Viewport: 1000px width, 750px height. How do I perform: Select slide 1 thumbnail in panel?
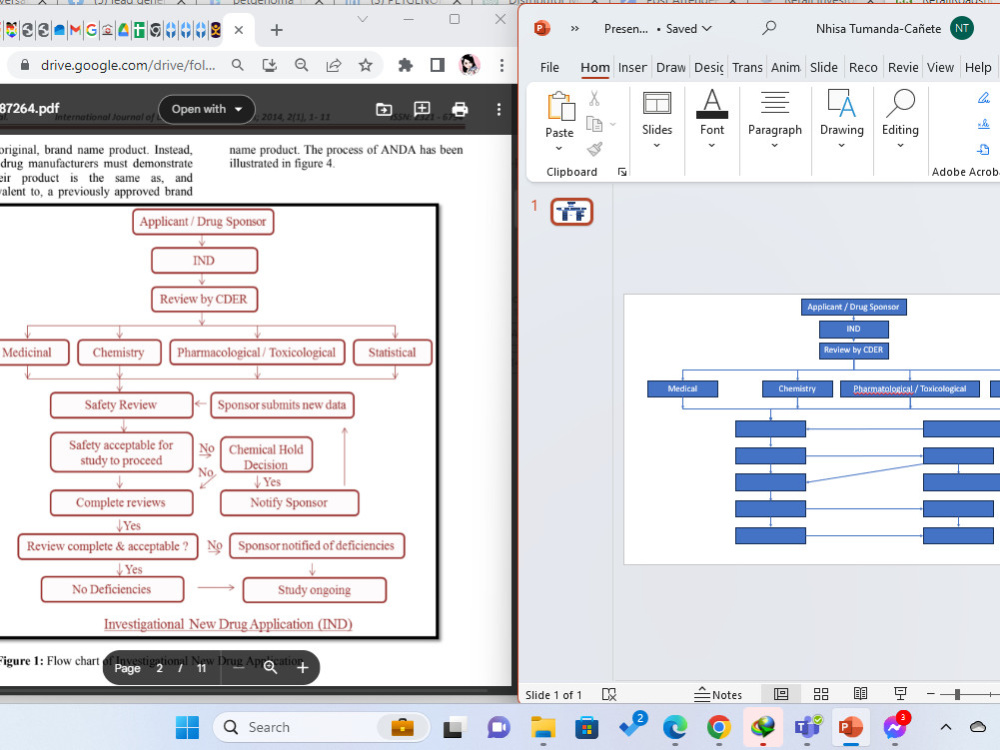(572, 212)
